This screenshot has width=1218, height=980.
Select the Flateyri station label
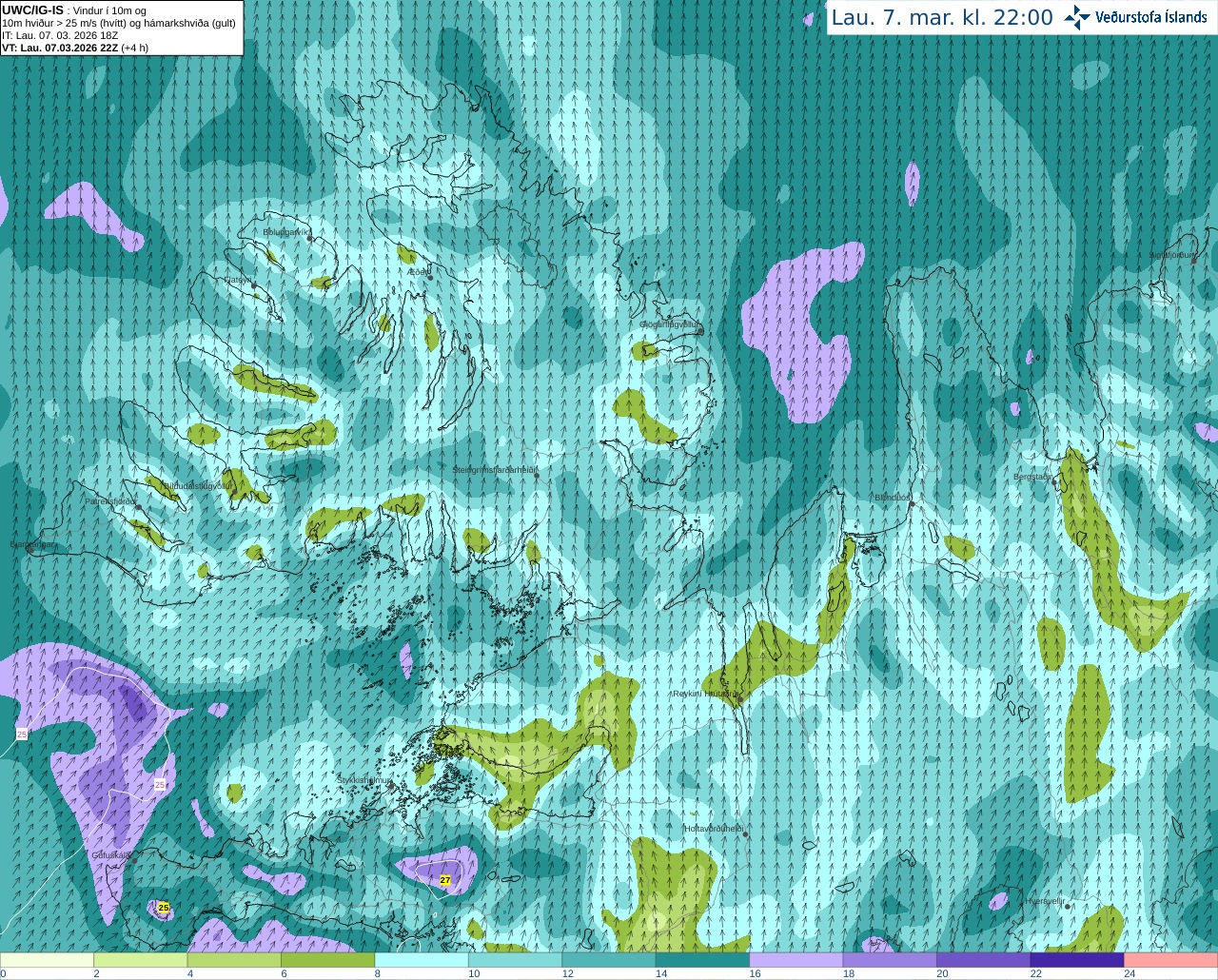[238, 280]
